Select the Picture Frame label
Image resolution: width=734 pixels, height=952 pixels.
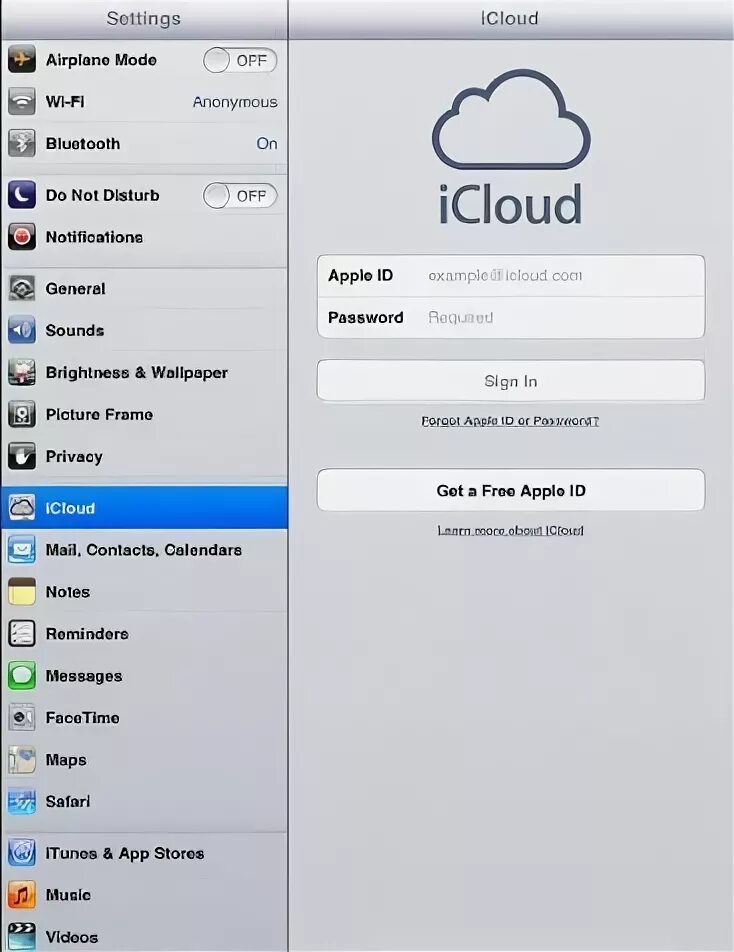[x=99, y=415]
